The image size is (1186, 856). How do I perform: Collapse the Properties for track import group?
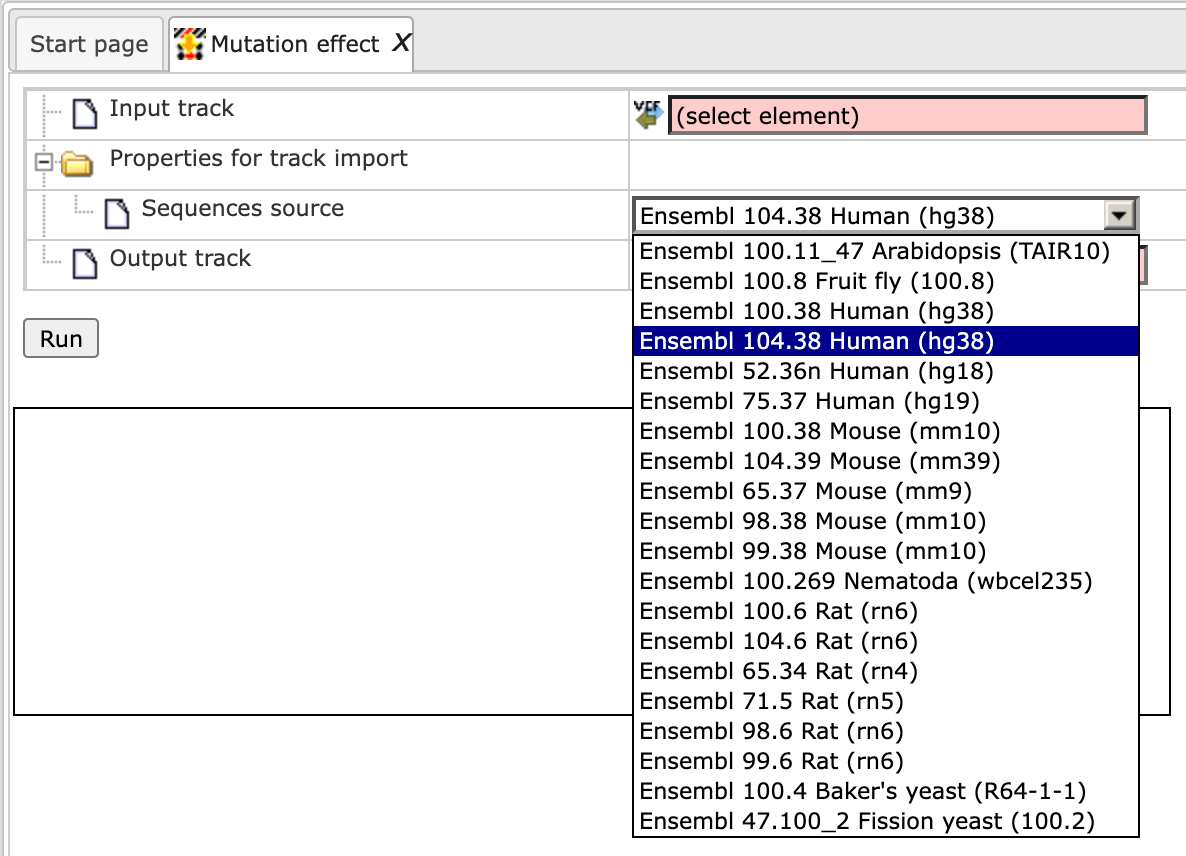pyautogui.click(x=44, y=162)
